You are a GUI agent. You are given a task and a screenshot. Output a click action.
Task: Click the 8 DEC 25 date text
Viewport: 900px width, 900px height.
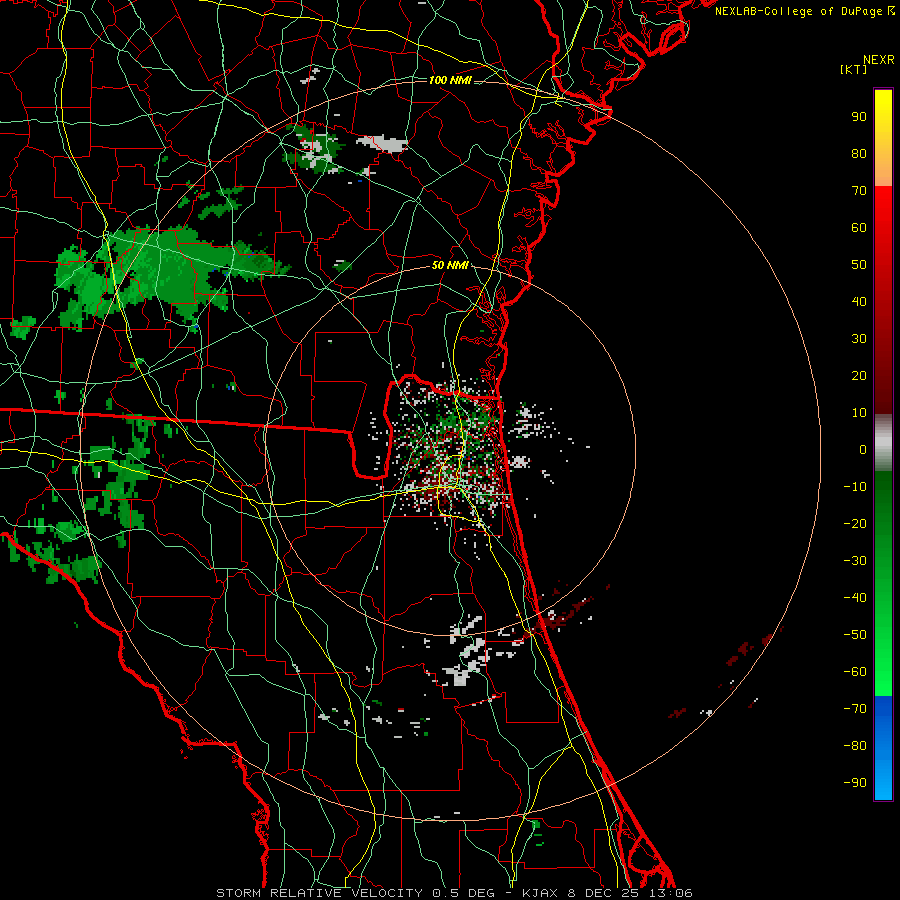(x=603, y=893)
